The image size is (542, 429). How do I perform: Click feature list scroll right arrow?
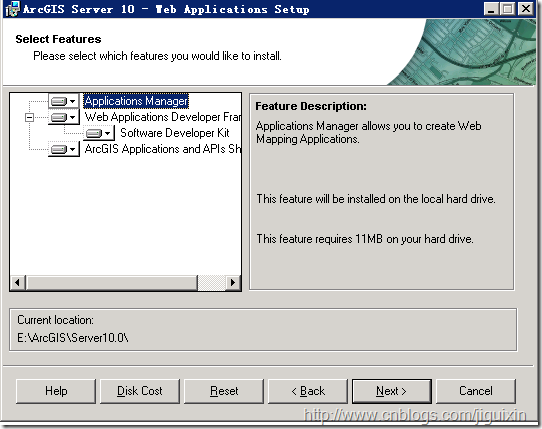pos(233,282)
